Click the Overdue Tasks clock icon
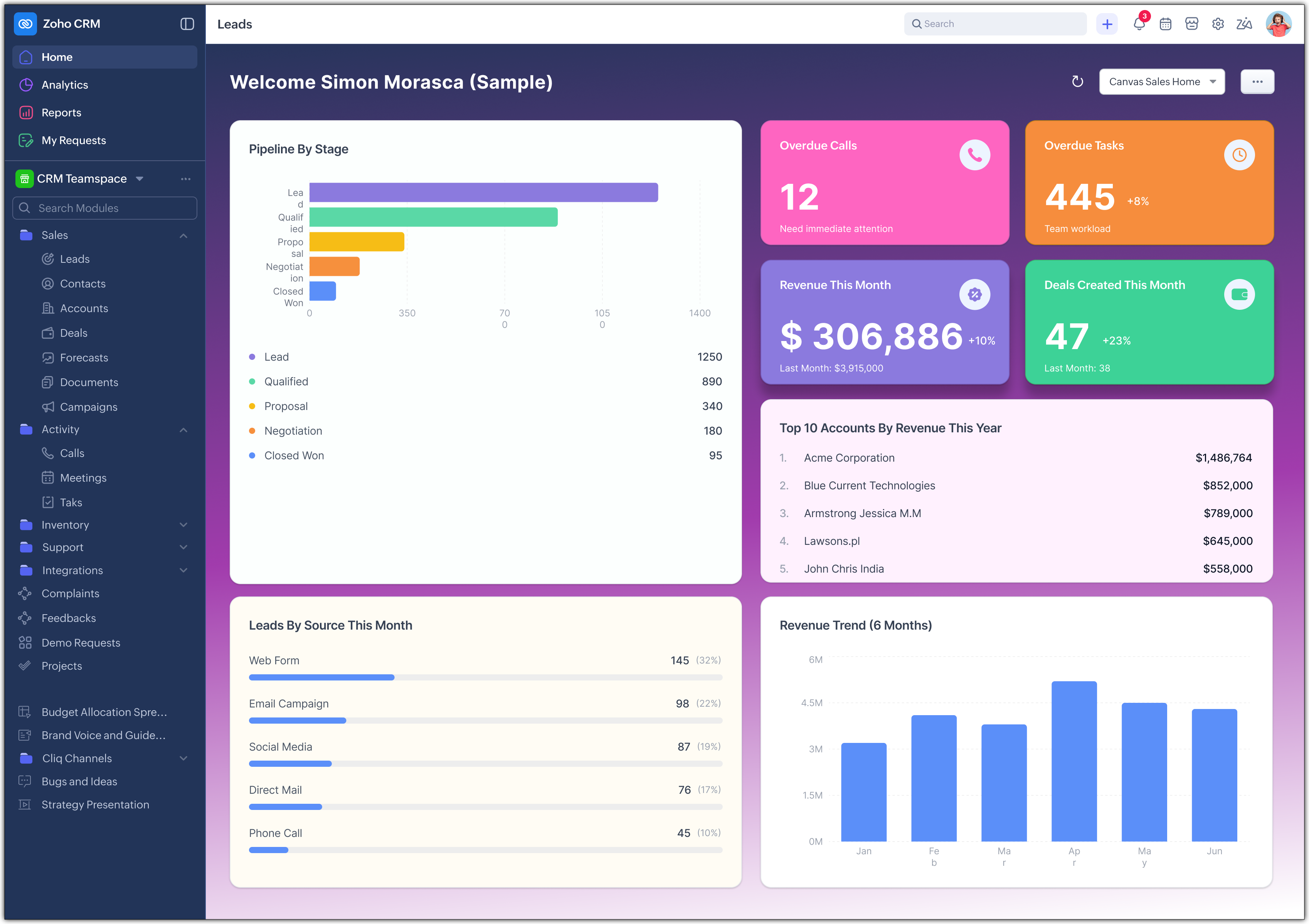1309x924 pixels. [1239, 155]
